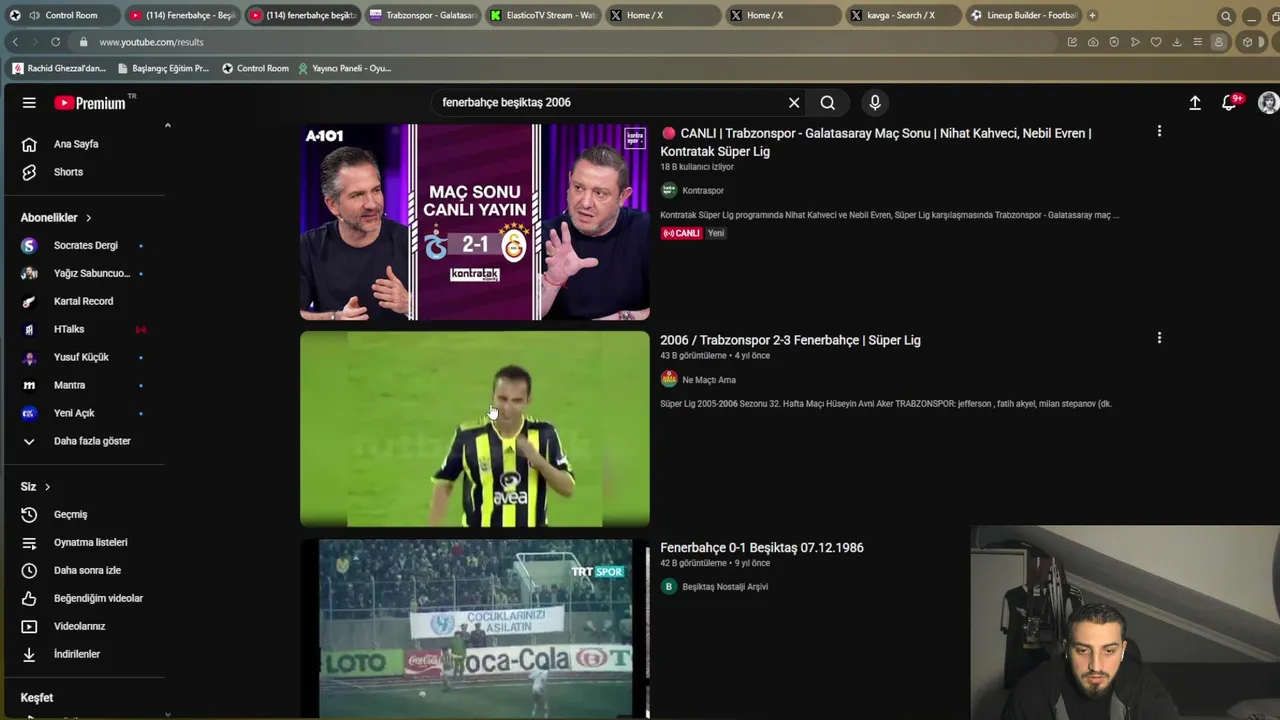Go back with browser back arrow
Viewport: 1280px width, 720px height.
click(15, 42)
